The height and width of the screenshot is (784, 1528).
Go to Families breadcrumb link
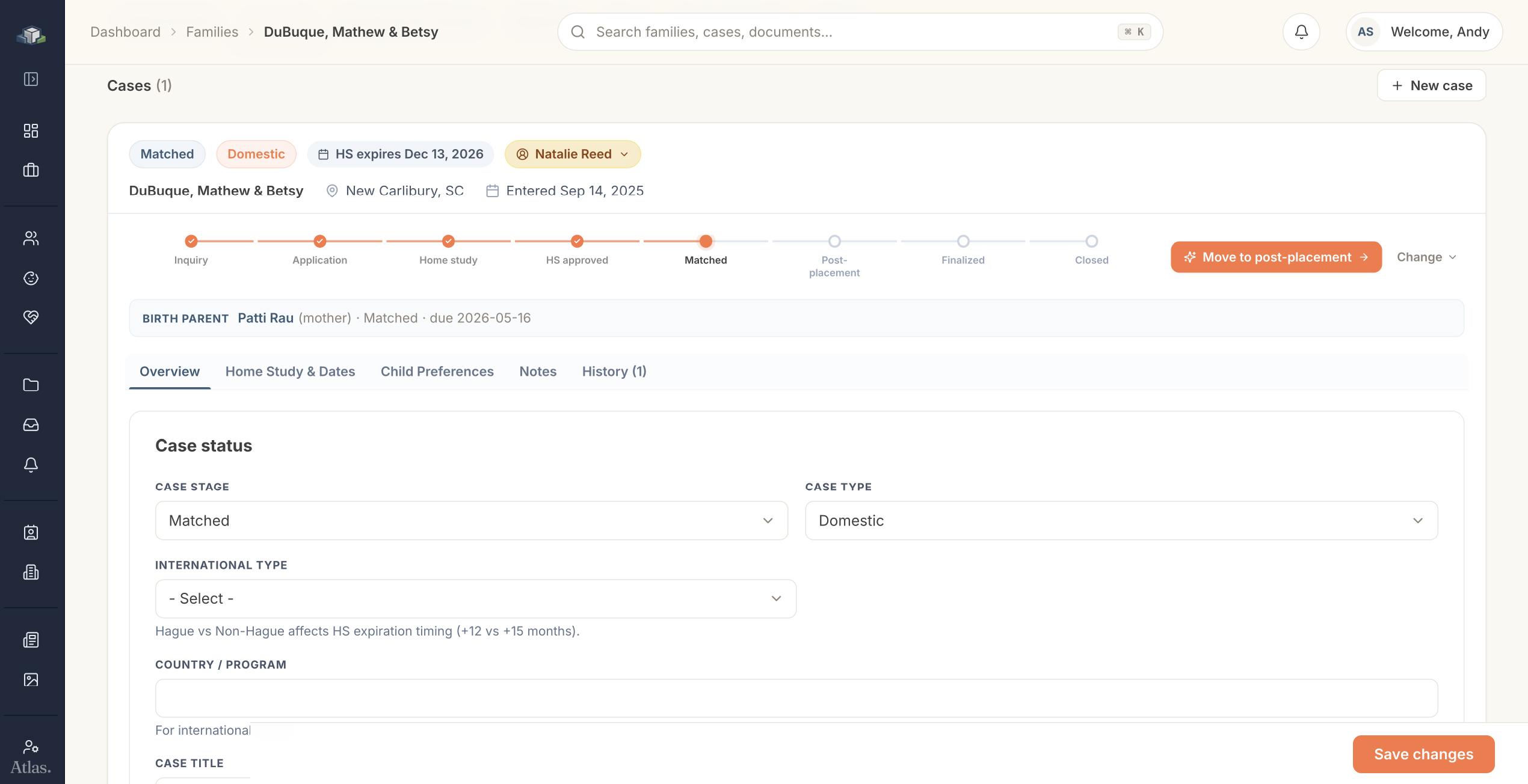click(x=212, y=32)
